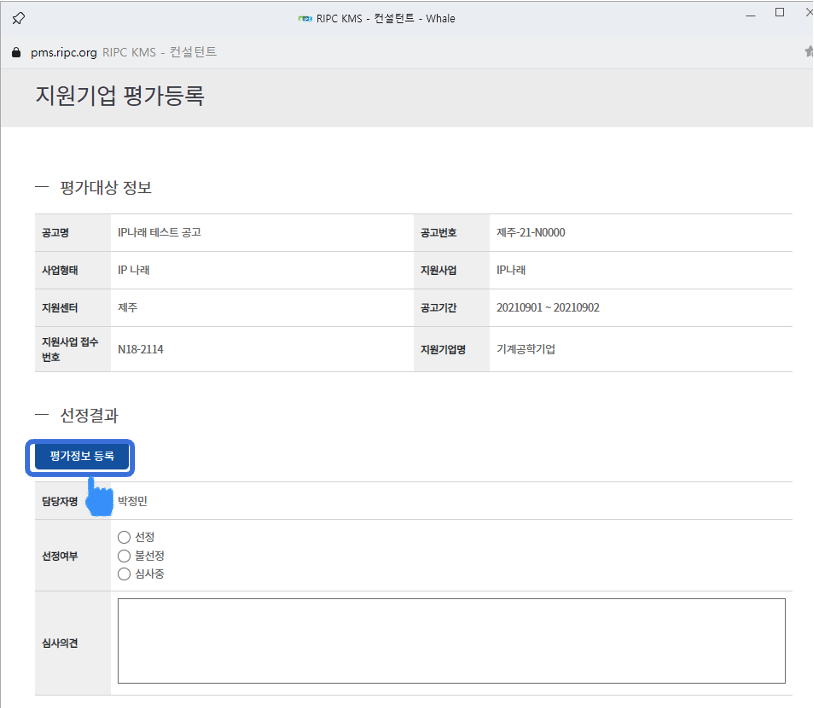Click the RIPC favicon in title bar
This screenshot has width=814, height=708.
pyautogui.click(x=304, y=18)
